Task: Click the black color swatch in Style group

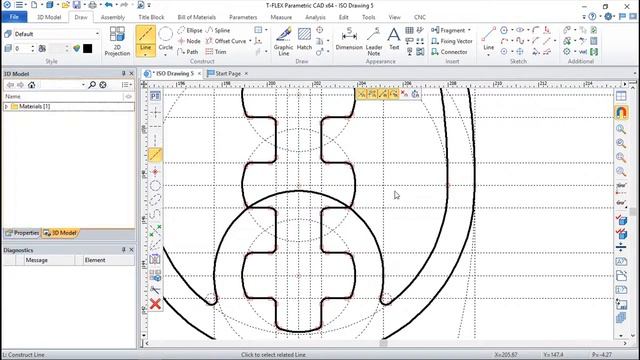Action: 87,49
